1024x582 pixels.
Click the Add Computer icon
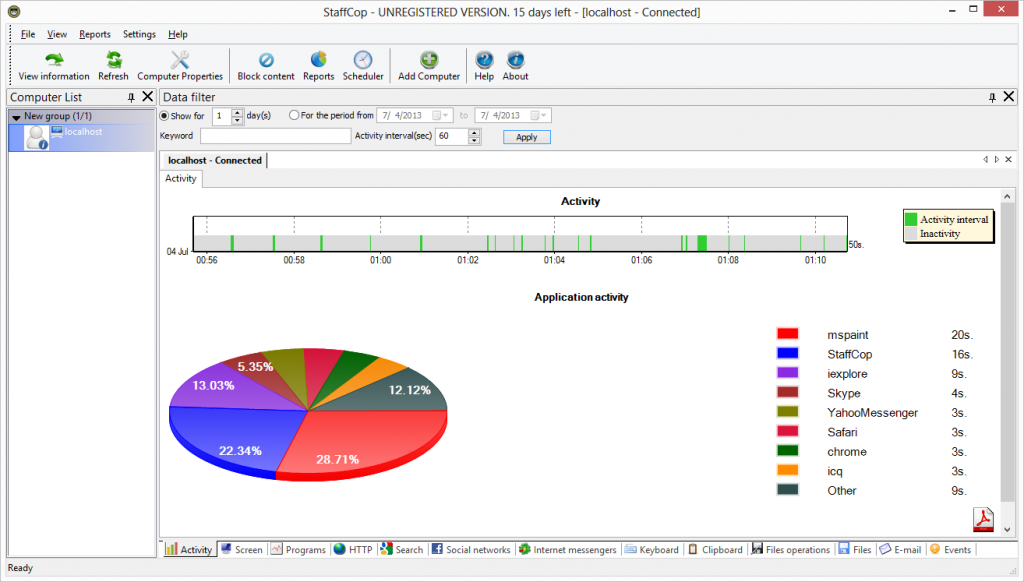click(x=429, y=60)
